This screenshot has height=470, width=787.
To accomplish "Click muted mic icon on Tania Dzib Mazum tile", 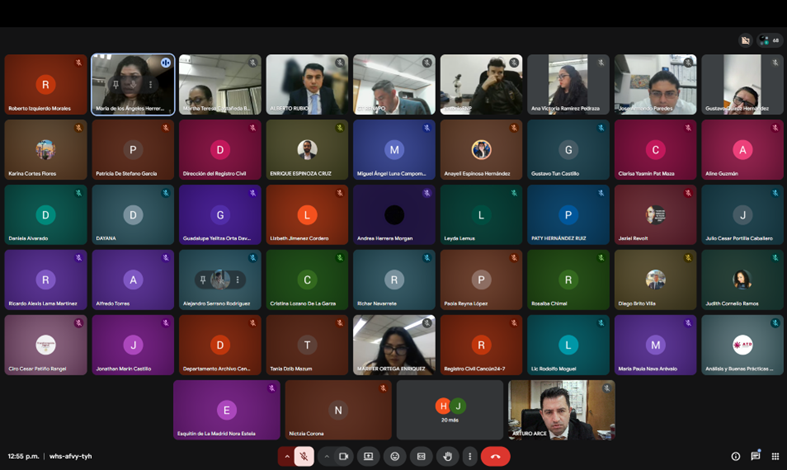I will (x=340, y=323).
